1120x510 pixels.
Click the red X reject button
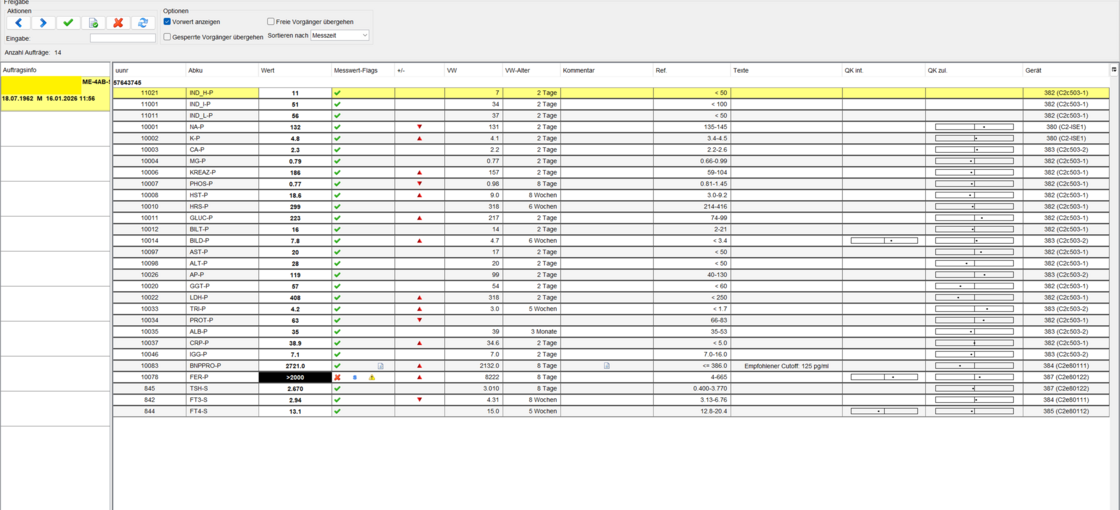(118, 22)
